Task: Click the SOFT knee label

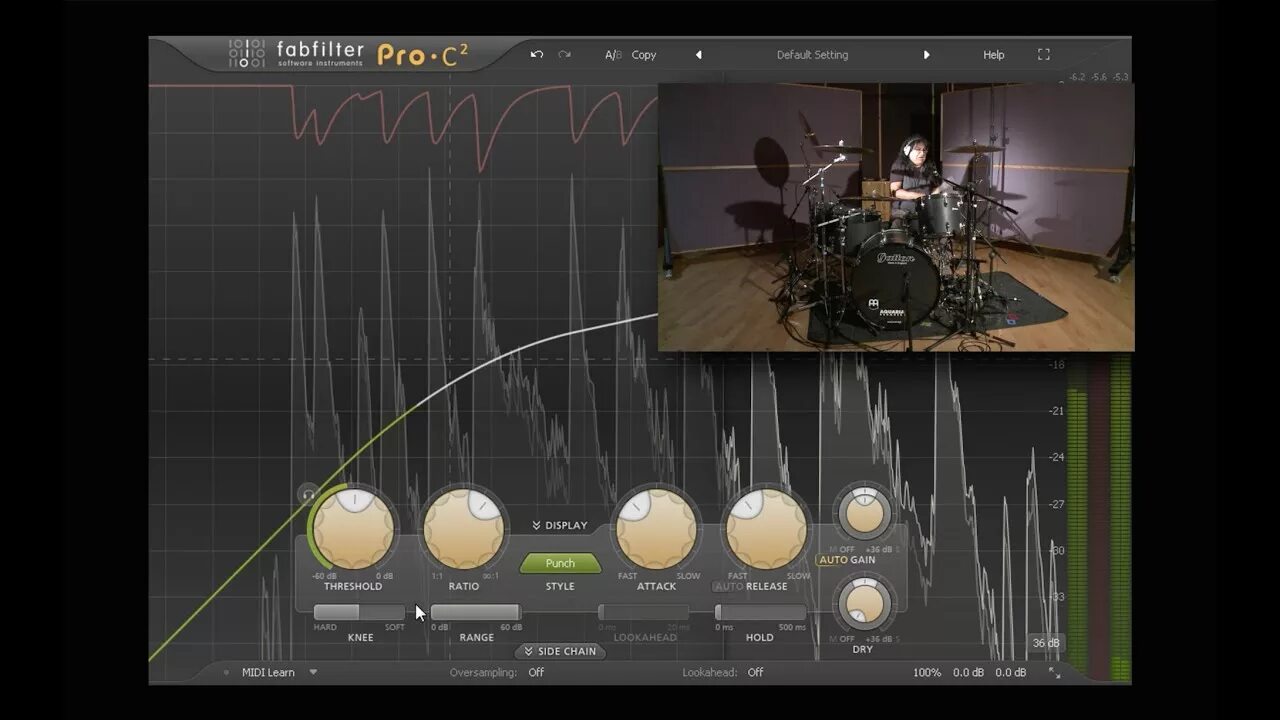Action: pyautogui.click(x=395, y=627)
